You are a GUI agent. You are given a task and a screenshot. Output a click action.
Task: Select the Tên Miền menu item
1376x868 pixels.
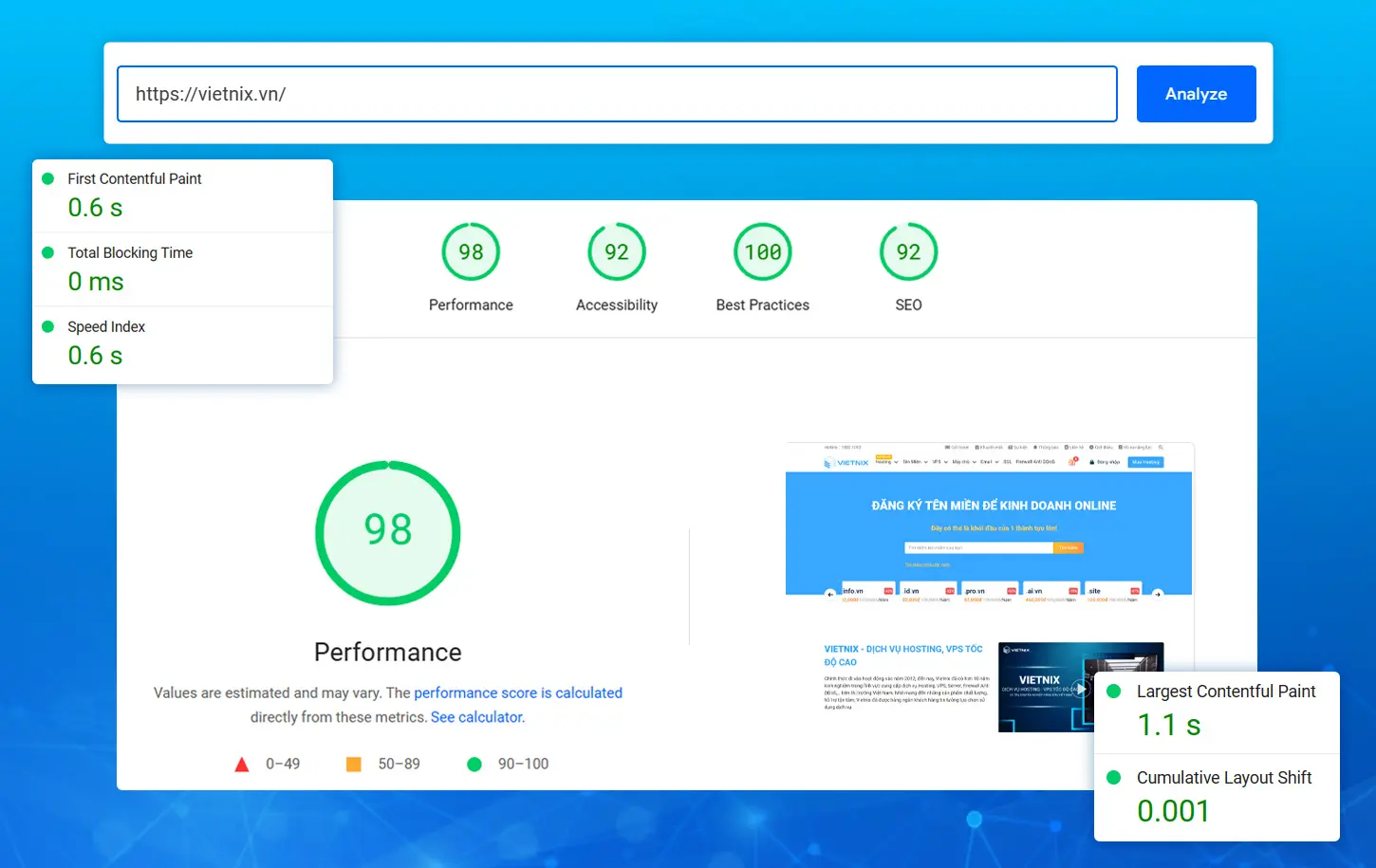click(x=913, y=462)
